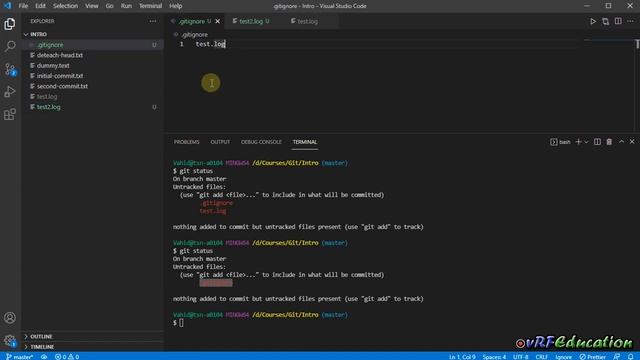
Task: Click line 1 text test.log in editor
Action: (210, 44)
